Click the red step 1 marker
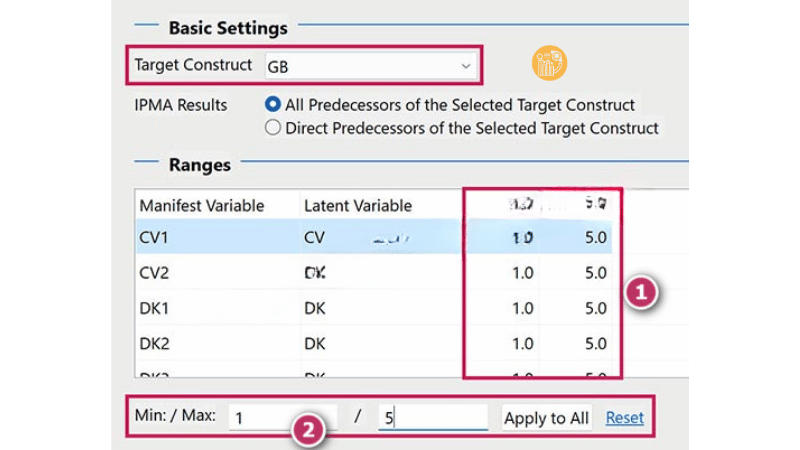The height and width of the screenshot is (450, 800). tap(641, 293)
